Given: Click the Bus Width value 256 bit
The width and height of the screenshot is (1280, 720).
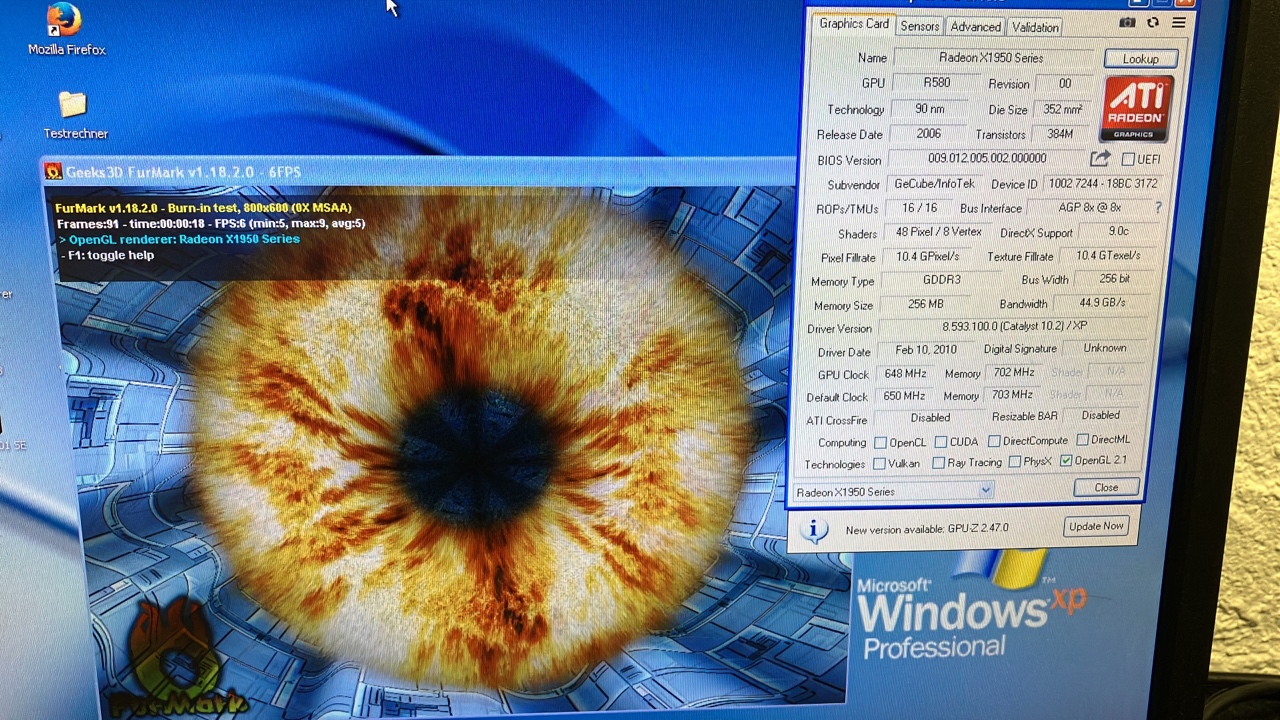Looking at the screenshot, I should 1114,279.
